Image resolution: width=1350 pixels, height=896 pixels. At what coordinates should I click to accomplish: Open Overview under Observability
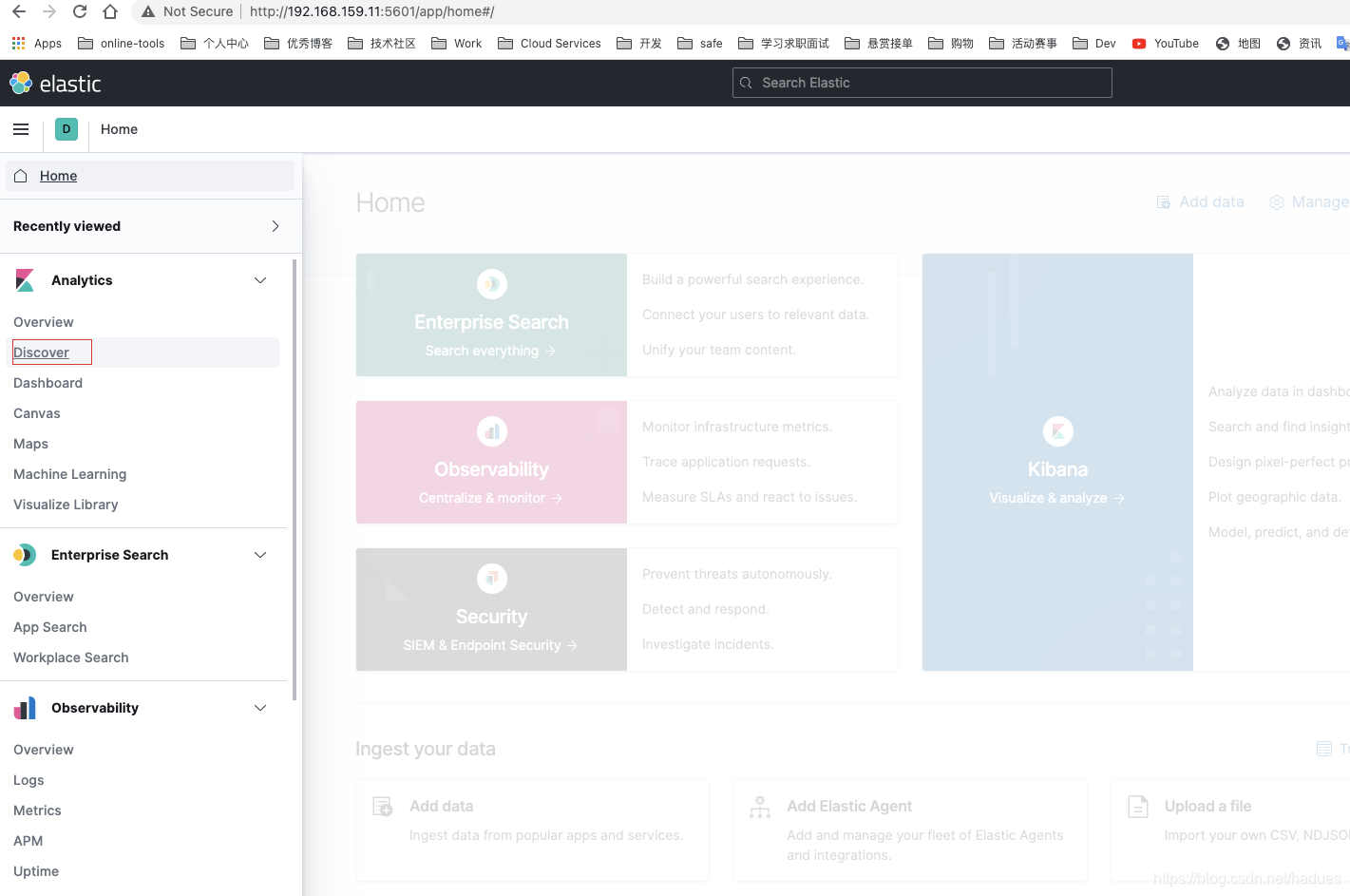tap(44, 750)
